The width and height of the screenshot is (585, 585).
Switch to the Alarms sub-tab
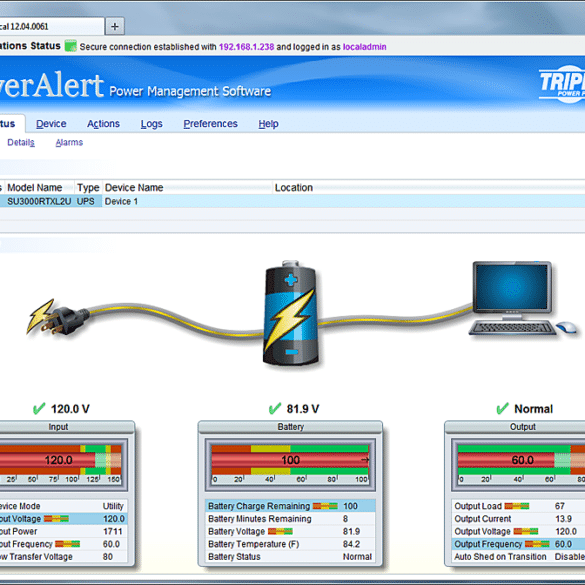pyautogui.click(x=69, y=143)
